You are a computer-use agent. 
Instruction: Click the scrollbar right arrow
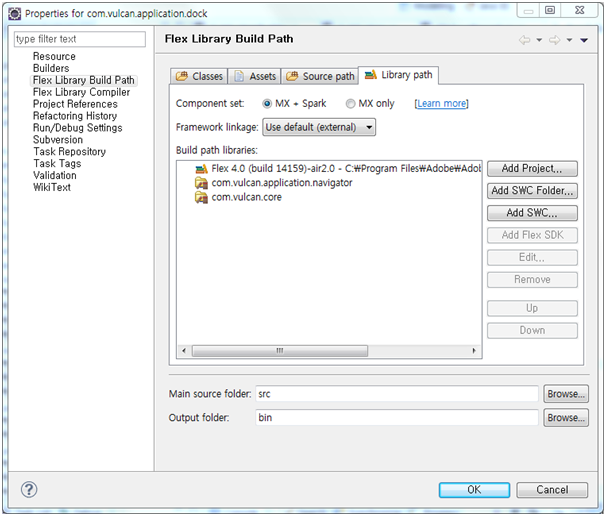coord(474,351)
